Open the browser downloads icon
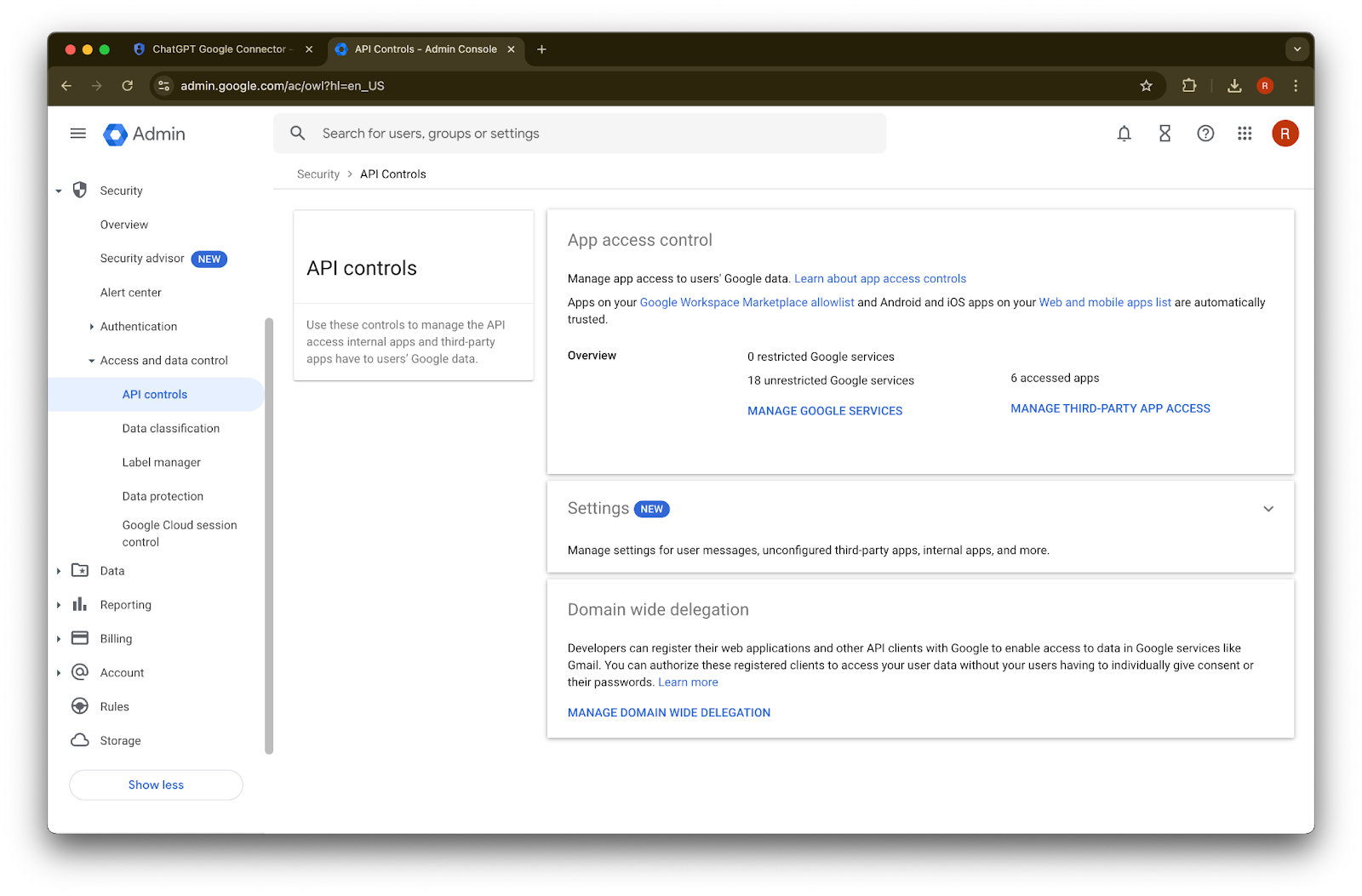The image size is (1362, 896). click(1234, 86)
